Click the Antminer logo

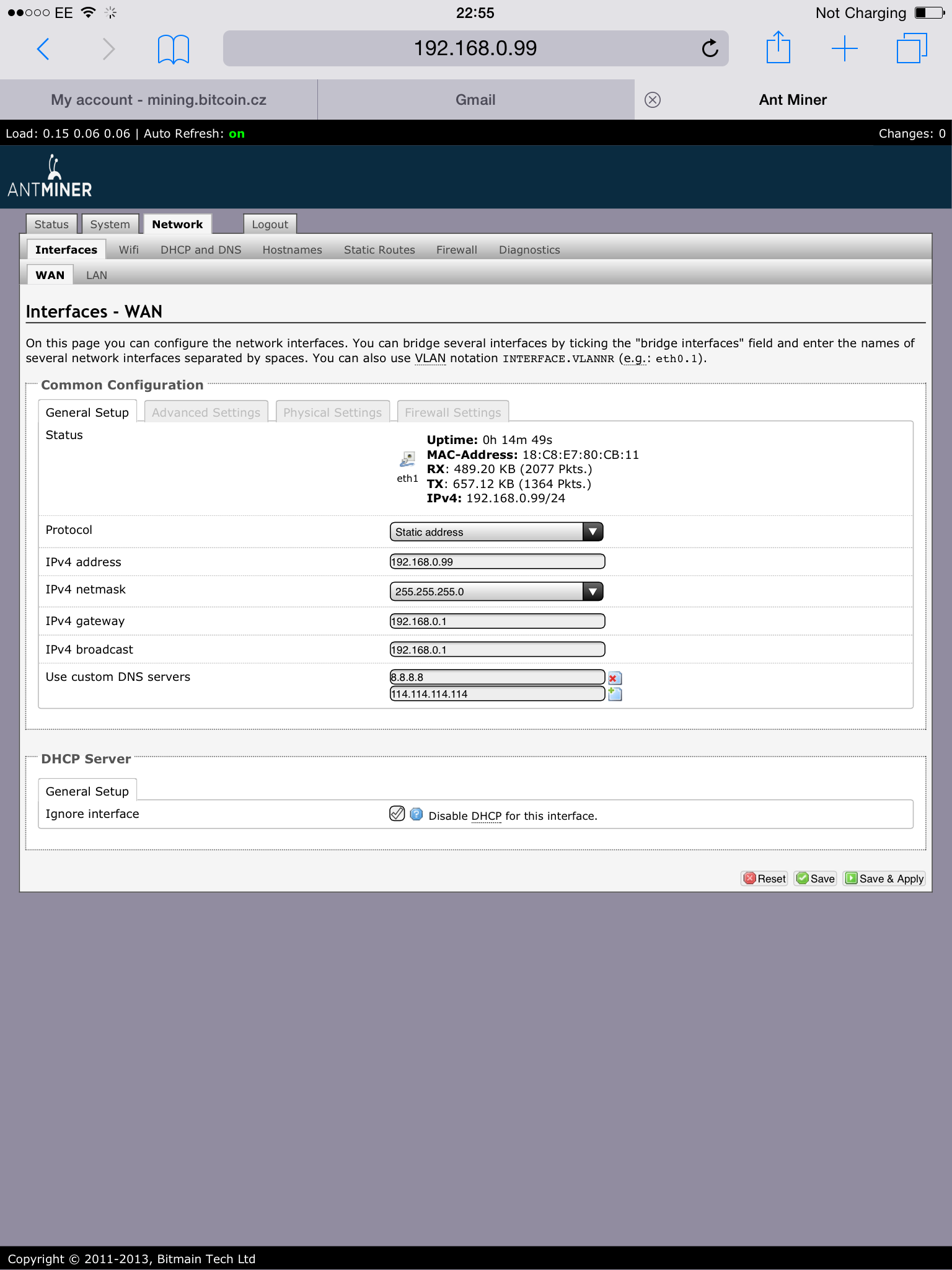pos(50,177)
